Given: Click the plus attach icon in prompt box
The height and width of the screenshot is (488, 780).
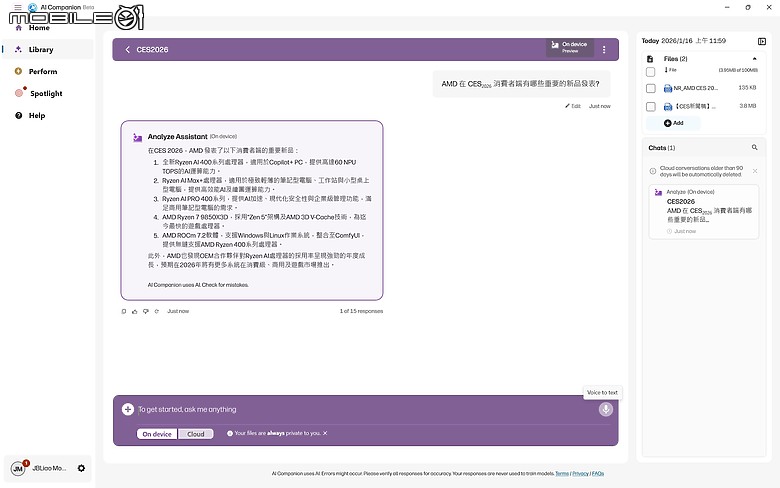Looking at the screenshot, I should tap(128, 409).
